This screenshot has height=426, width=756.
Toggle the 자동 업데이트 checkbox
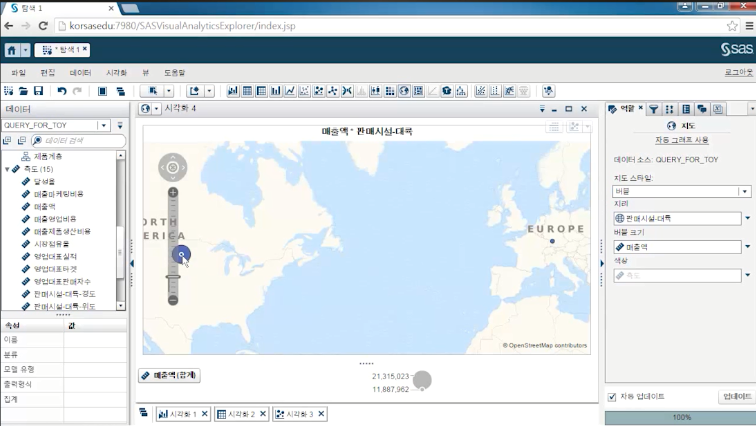(x=612, y=397)
